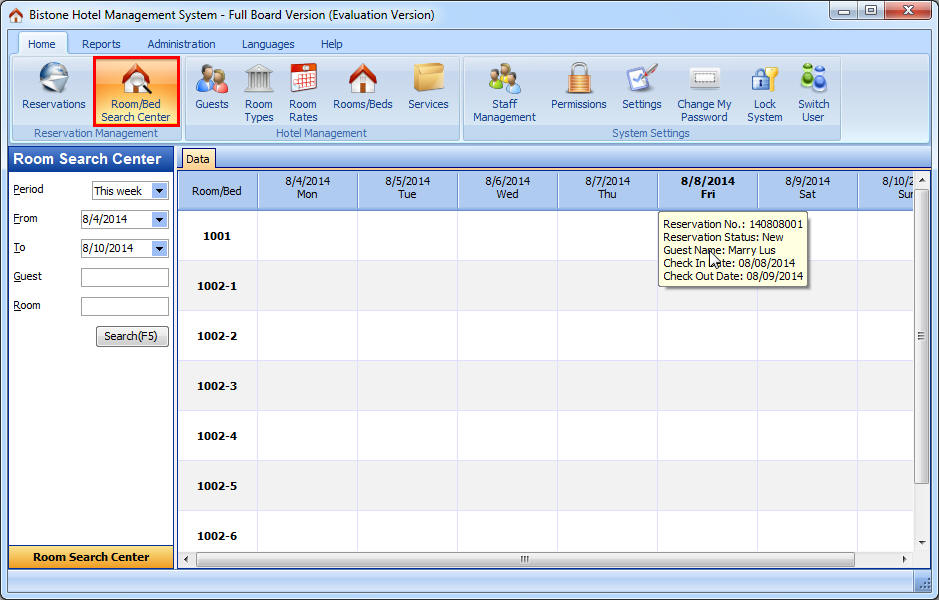The height and width of the screenshot is (600, 939).
Task: Open the Reservations icon
Action: click(54, 87)
